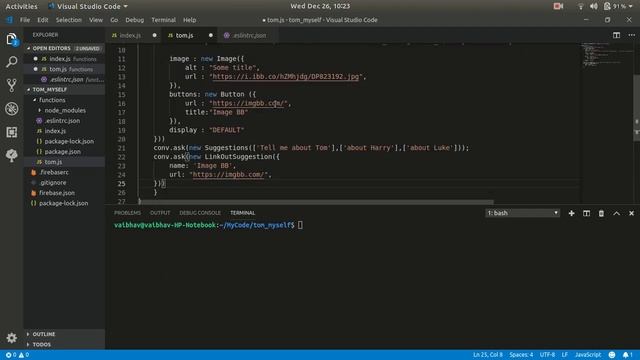Collapse the TOM_MYSELF folder section
Screen dimensions: 640x360
point(64,89)
